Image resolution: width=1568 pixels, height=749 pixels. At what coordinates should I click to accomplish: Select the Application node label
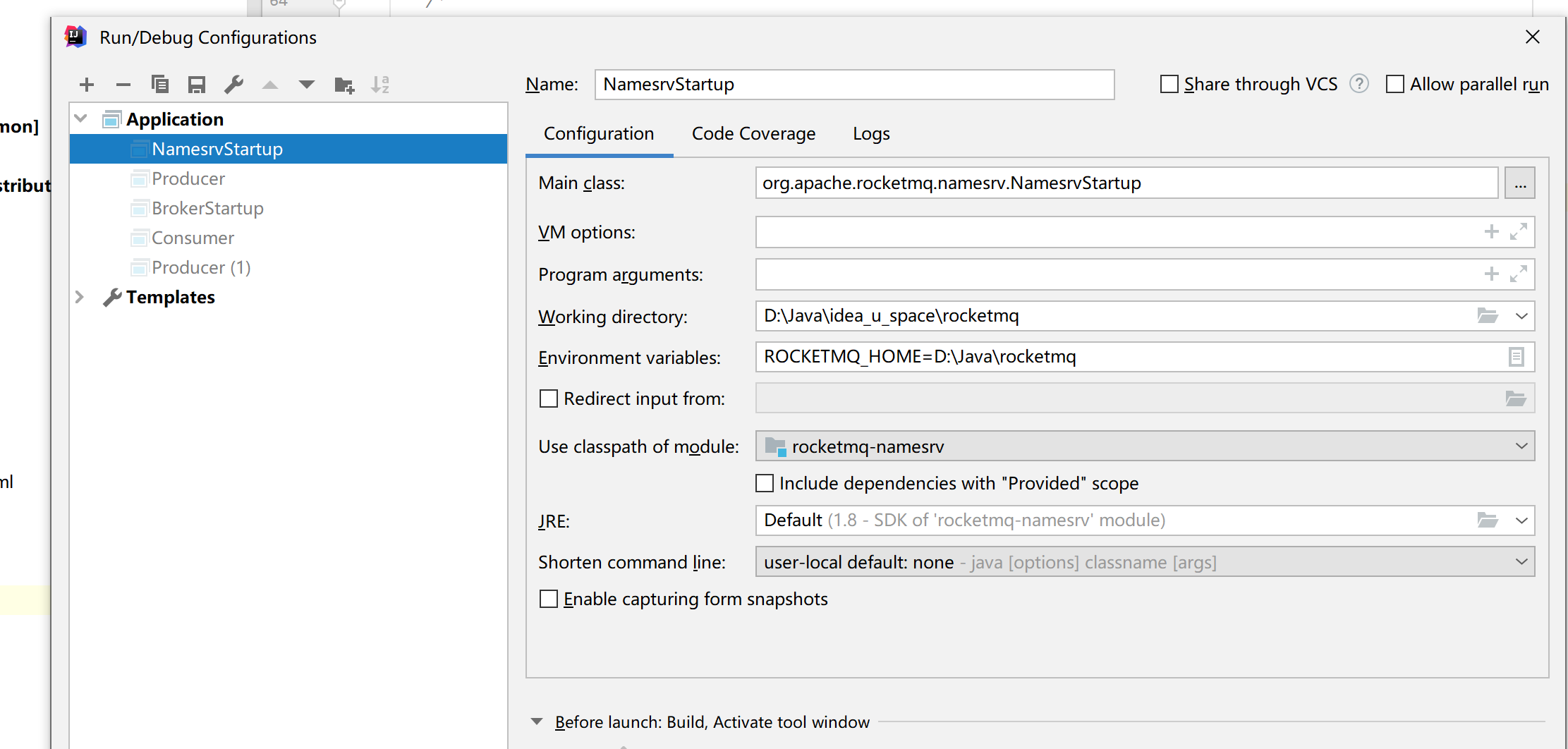click(x=175, y=119)
